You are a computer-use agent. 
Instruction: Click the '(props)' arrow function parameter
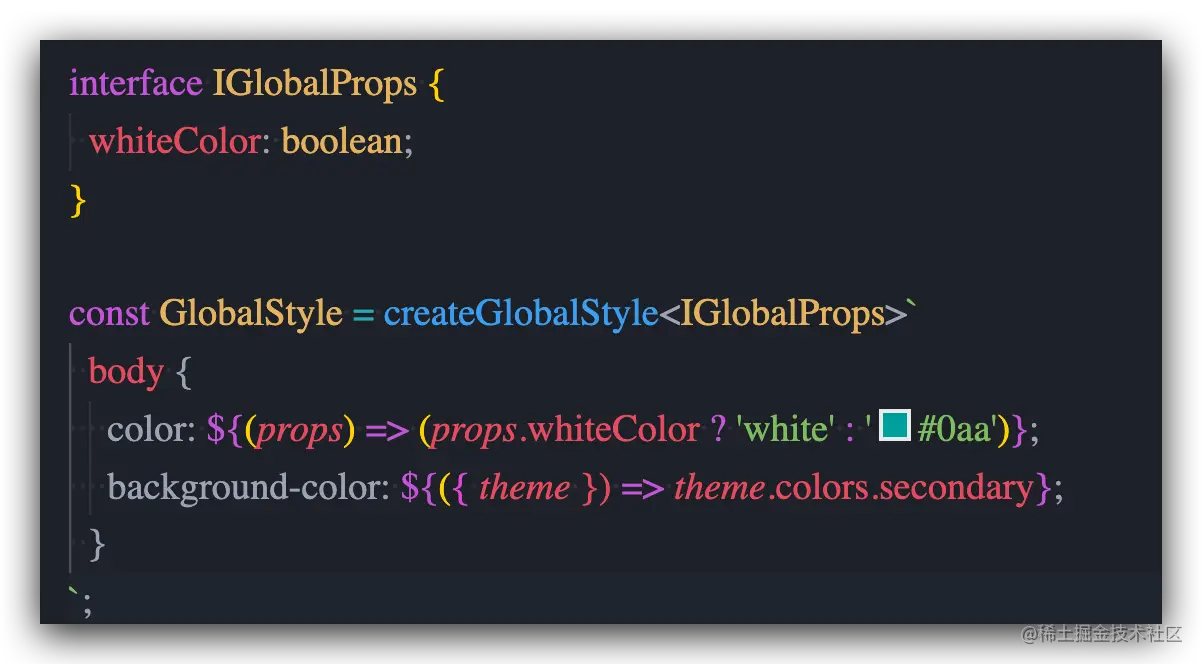pos(300,429)
